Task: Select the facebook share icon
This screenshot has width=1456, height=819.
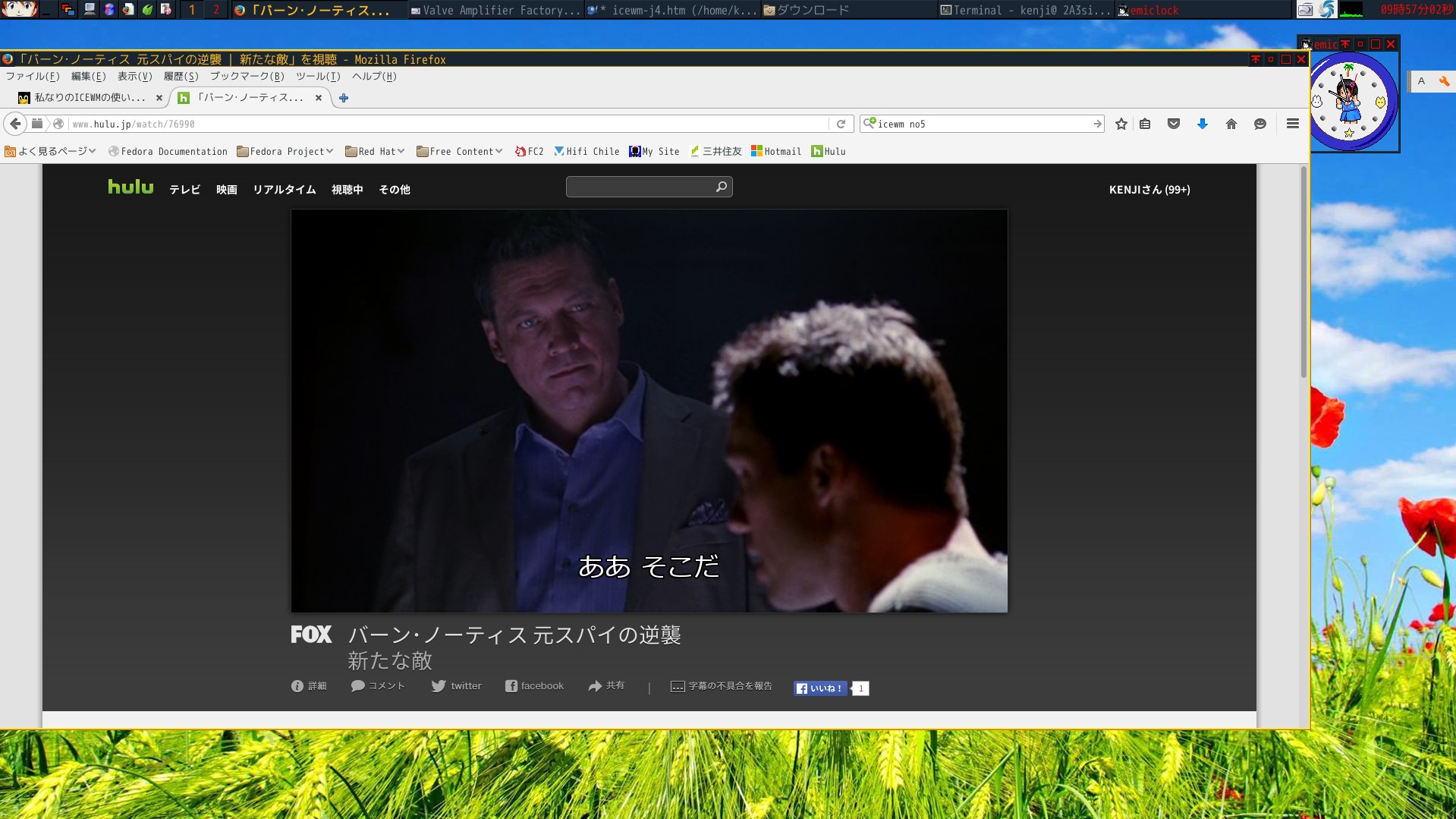Action: coord(534,685)
